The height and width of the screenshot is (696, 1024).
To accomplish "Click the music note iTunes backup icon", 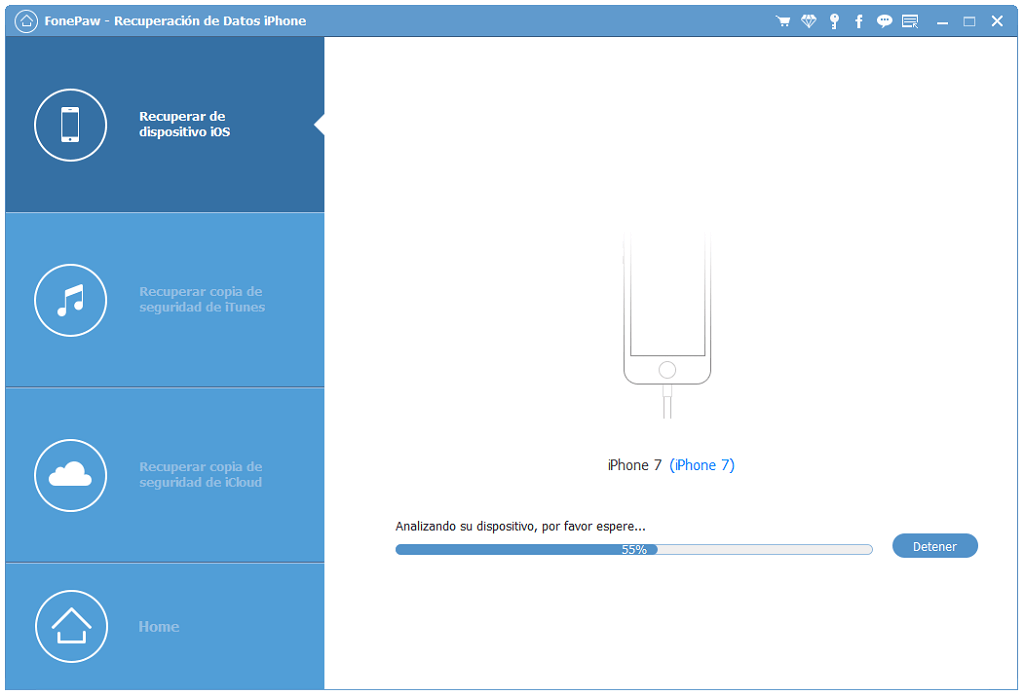I will (x=71, y=300).
